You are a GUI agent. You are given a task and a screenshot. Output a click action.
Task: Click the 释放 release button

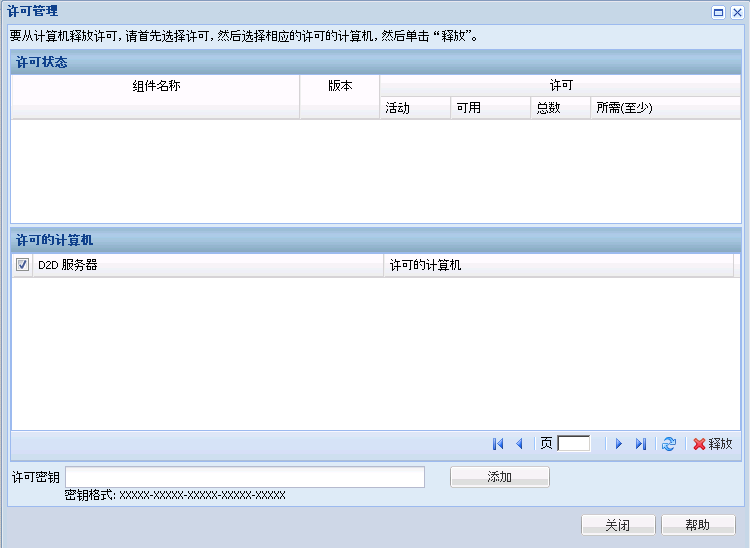pyautogui.click(x=713, y=444)
